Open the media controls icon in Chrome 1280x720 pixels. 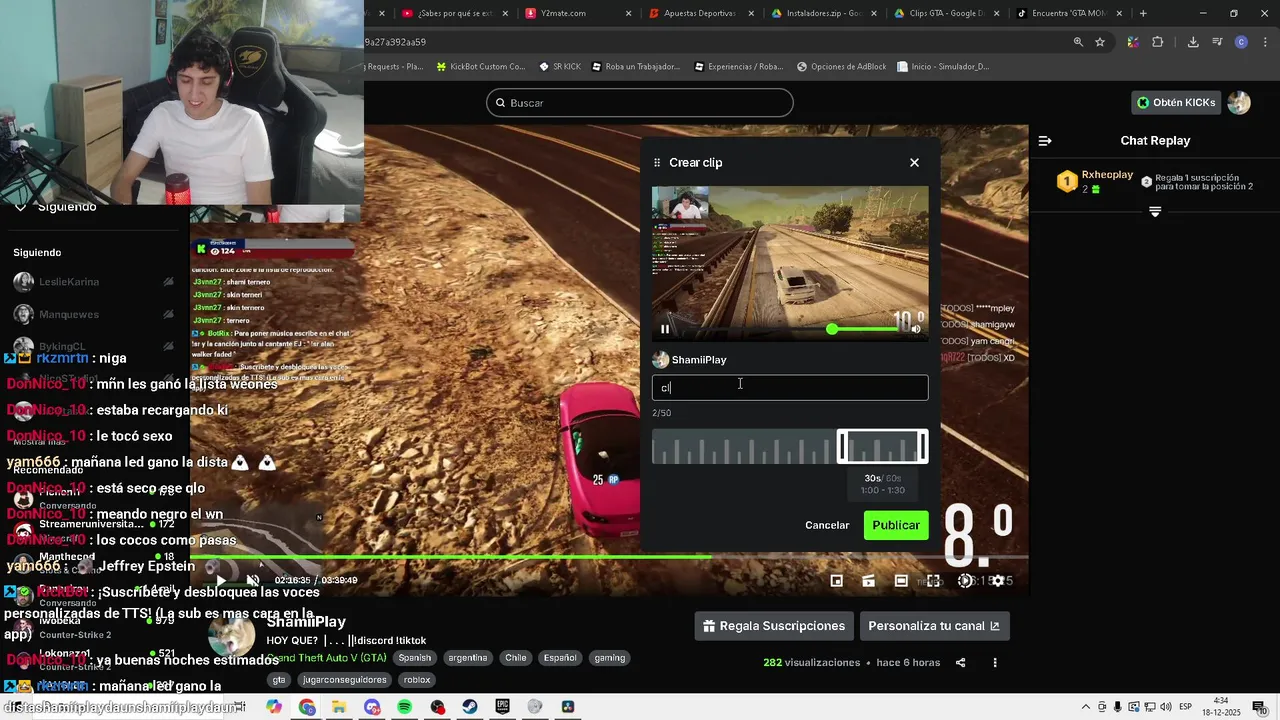coord(1217,42)
